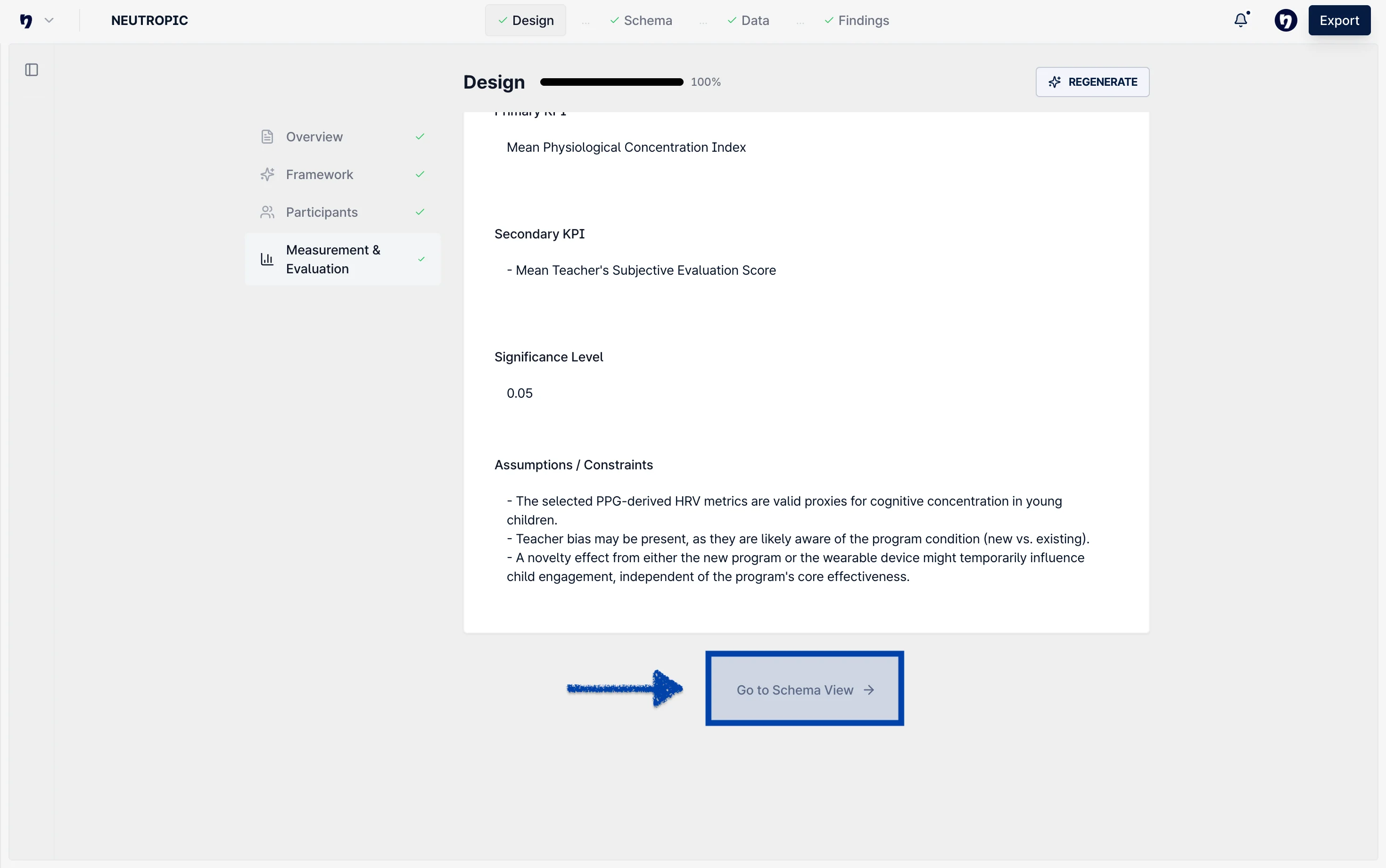Switch to the Findings tab

point(857,21)
